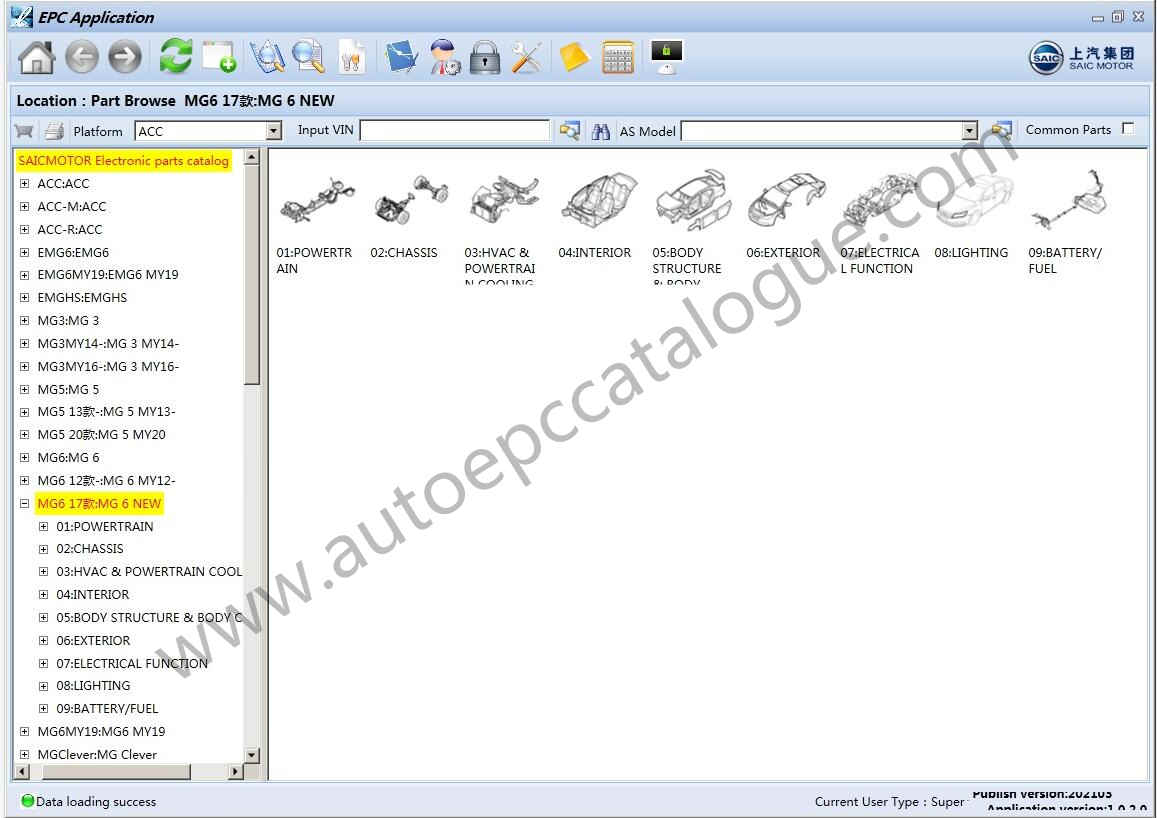Select MG3MY16-:MG 3 MY16- tree item
The width and height of the screenshot is (1157, 818).
pyautogui.click(x=108, y=367)
